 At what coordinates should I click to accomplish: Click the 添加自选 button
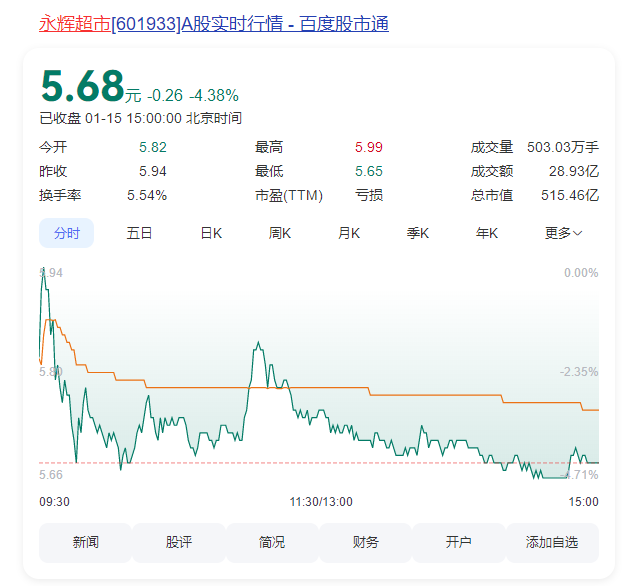click(552, 543)
